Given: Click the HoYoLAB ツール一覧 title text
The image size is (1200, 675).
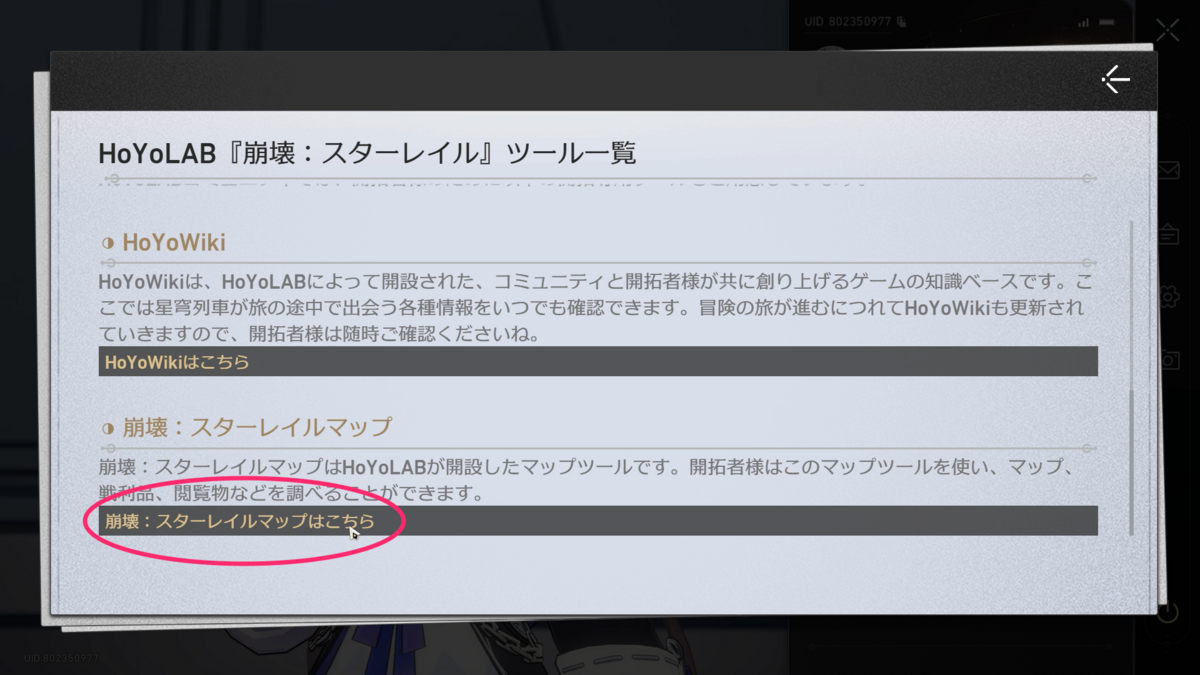Looking at the screenshot, I should click(367, 153).
